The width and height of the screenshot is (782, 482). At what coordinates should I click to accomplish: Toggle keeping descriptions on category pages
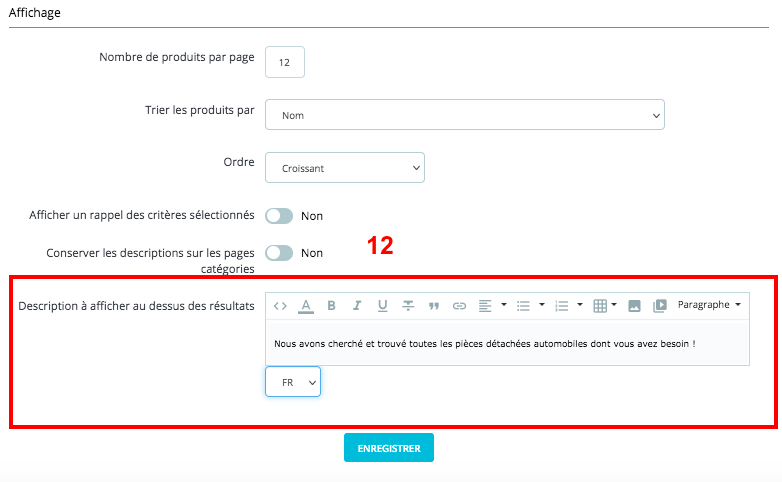click(x=279, y=253)
